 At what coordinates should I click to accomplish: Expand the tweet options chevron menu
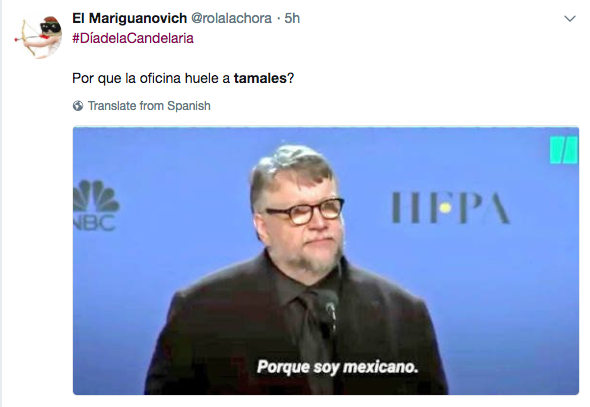(x=570, y=19)
